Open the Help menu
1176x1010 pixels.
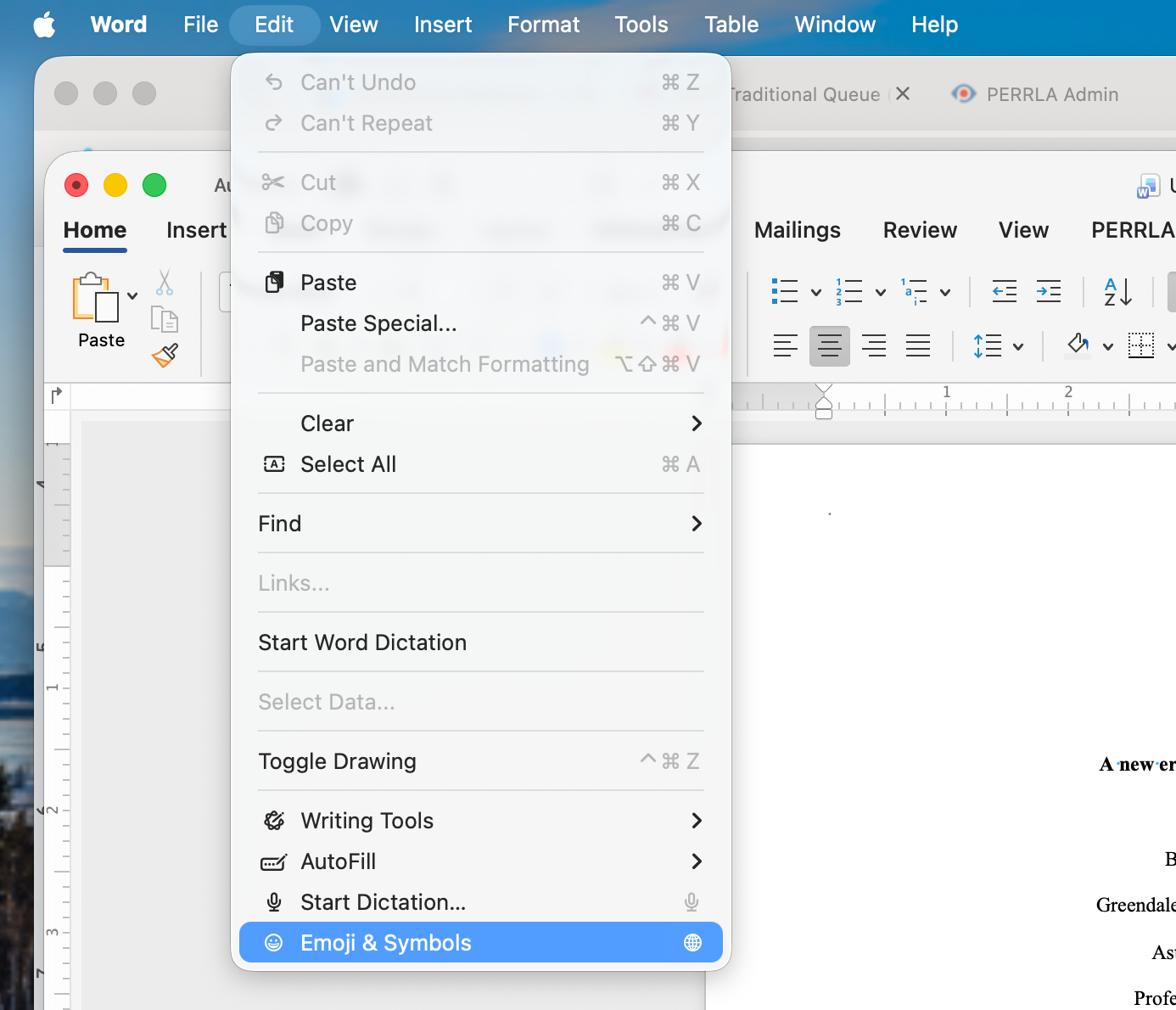tap(935, 25)
